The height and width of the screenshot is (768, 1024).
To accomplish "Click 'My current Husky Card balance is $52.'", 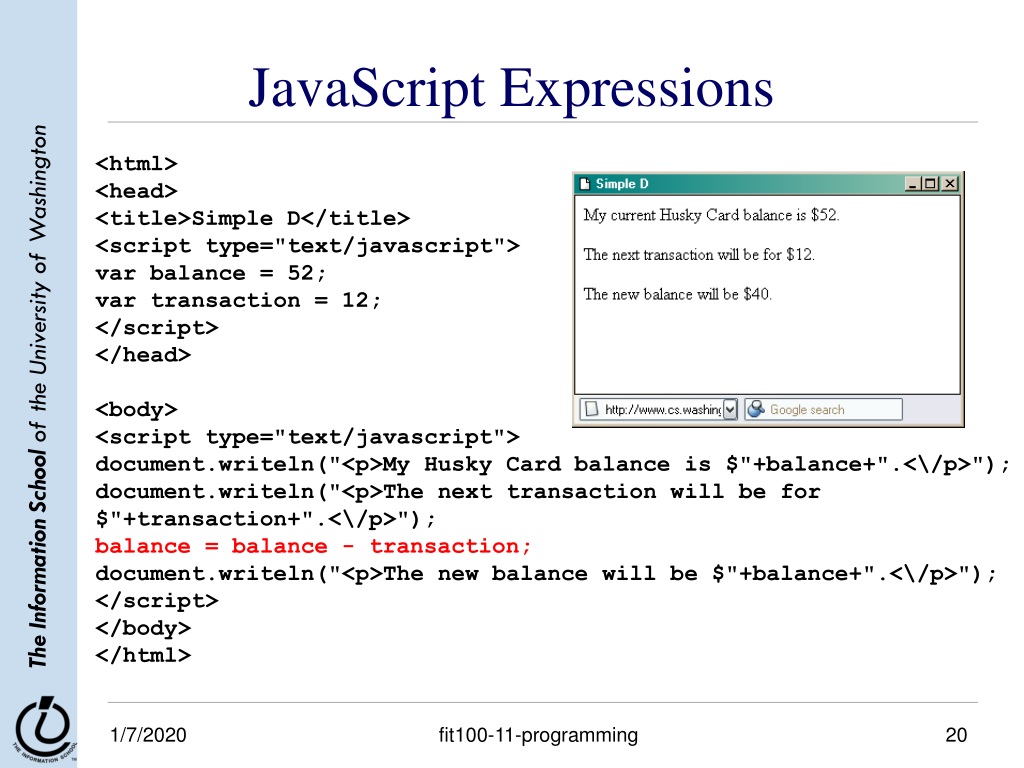I will [711, 215].
